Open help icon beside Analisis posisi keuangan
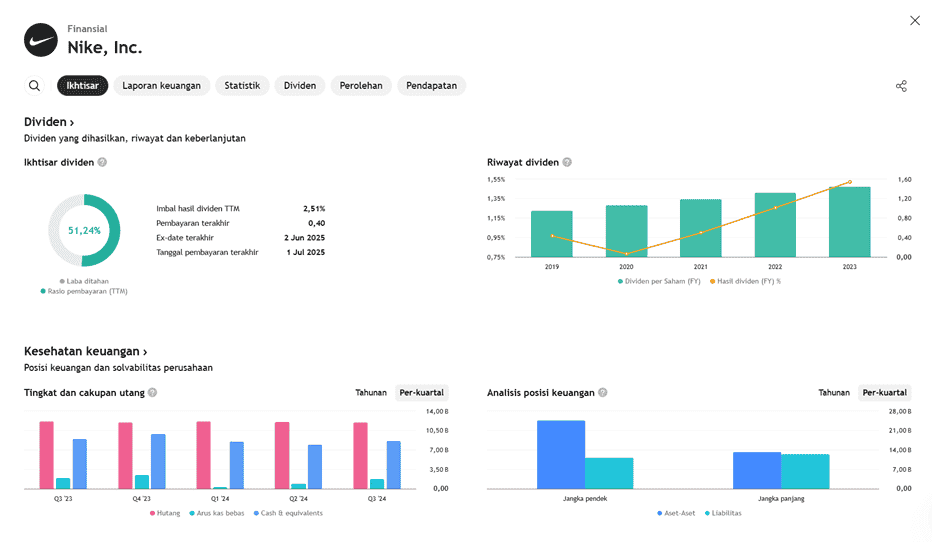Screen dimensions: 932x542 coord(603,392)
